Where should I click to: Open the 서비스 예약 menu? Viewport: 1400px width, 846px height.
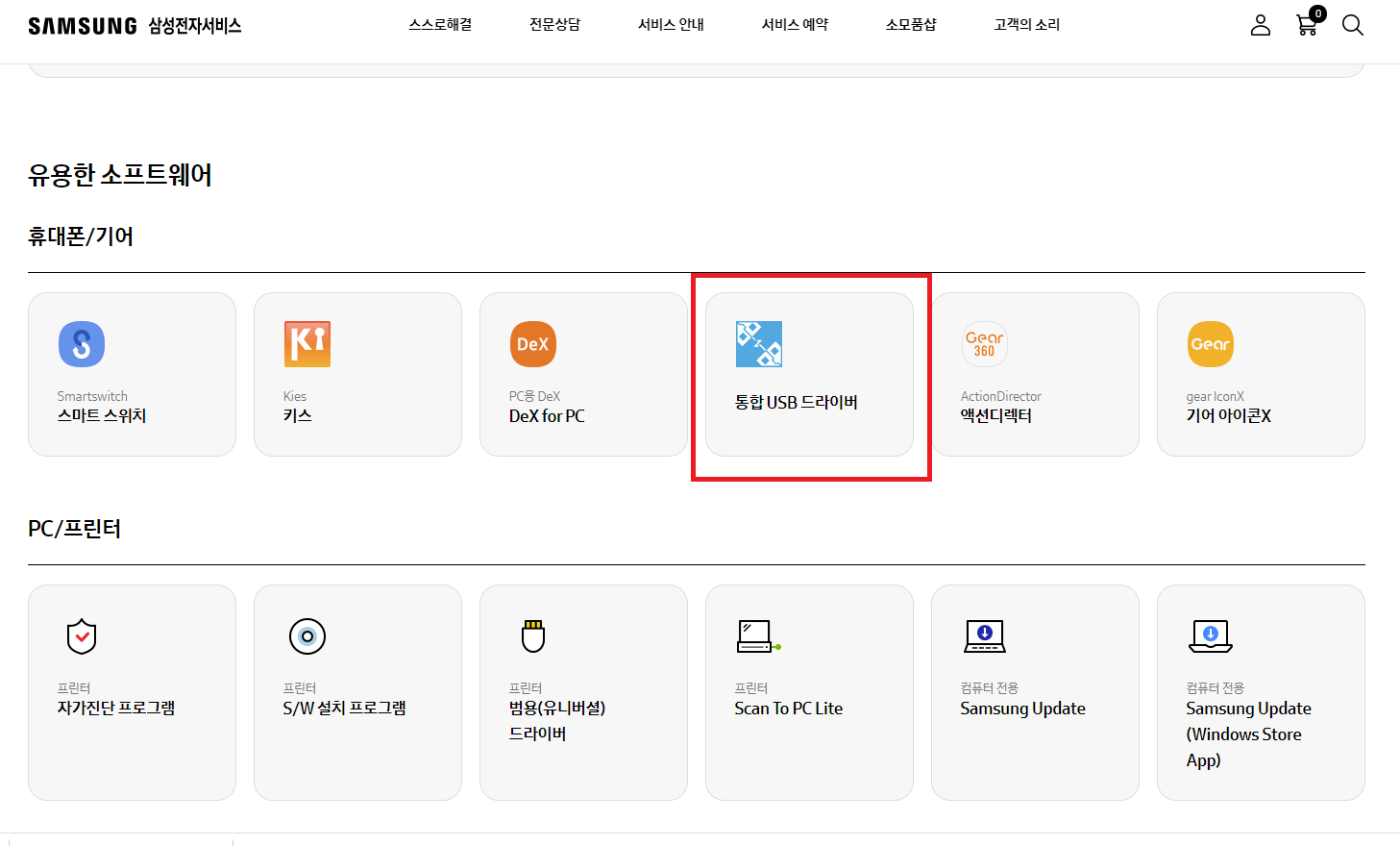pos(795,25)
